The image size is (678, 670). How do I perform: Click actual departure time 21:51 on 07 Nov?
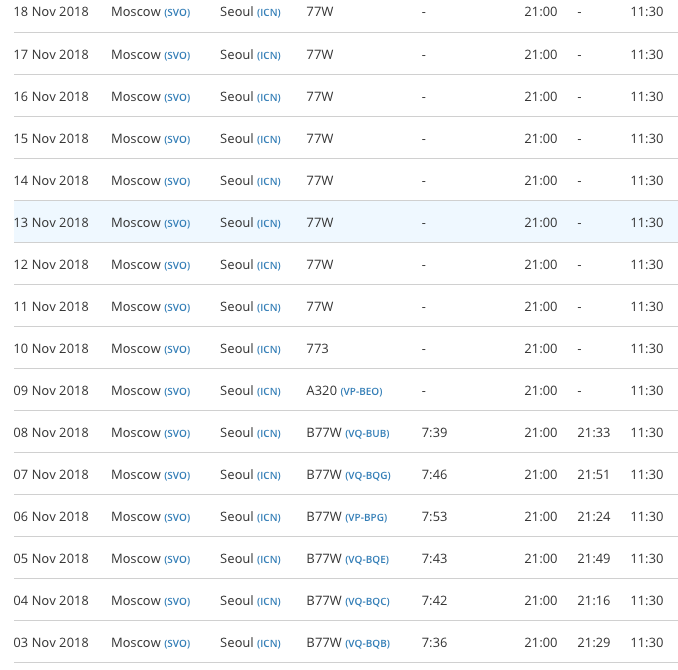pos(593,474)
